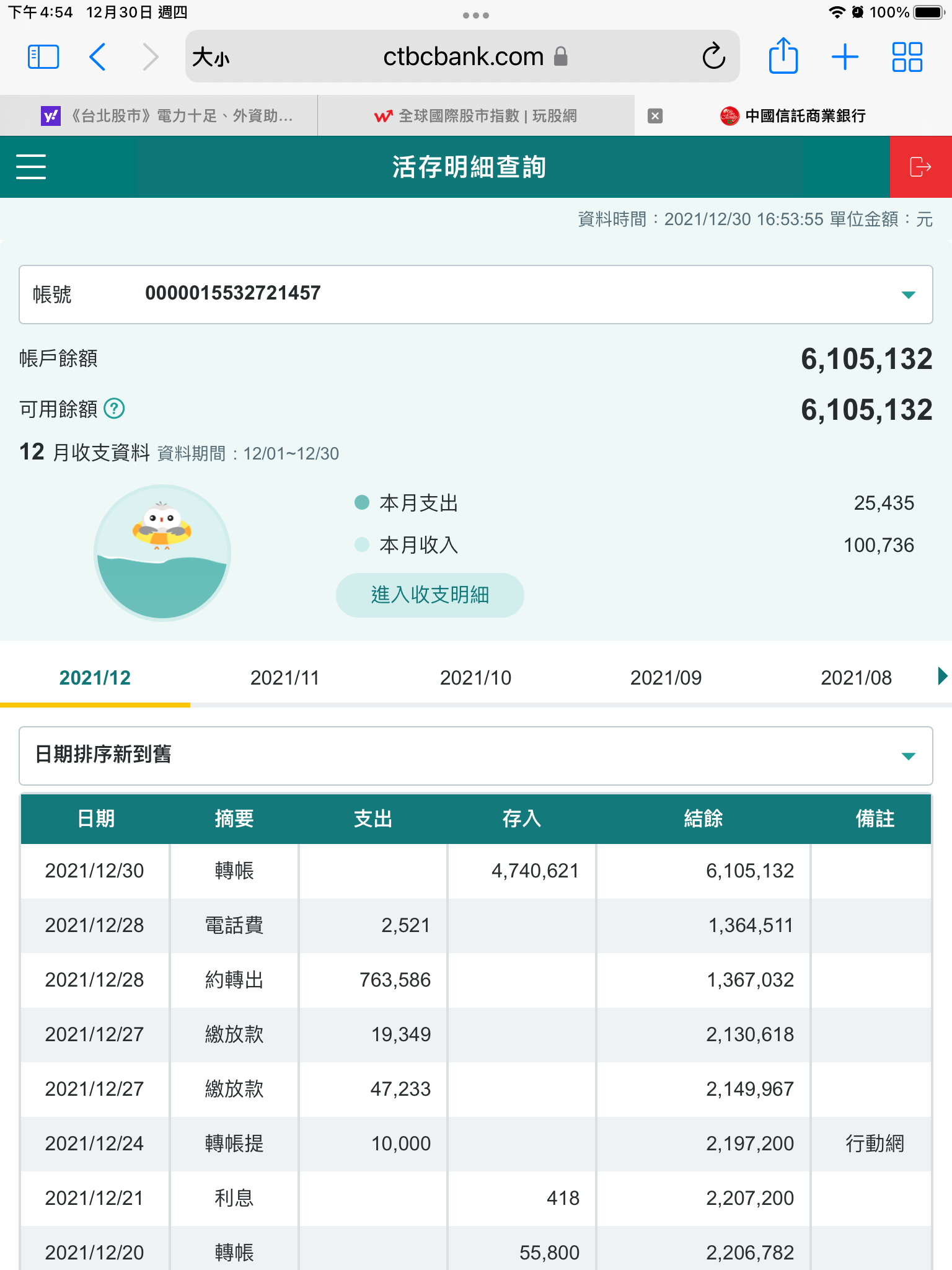
Task: Open the Safari share sheet
Action: [x=783, y=57]
